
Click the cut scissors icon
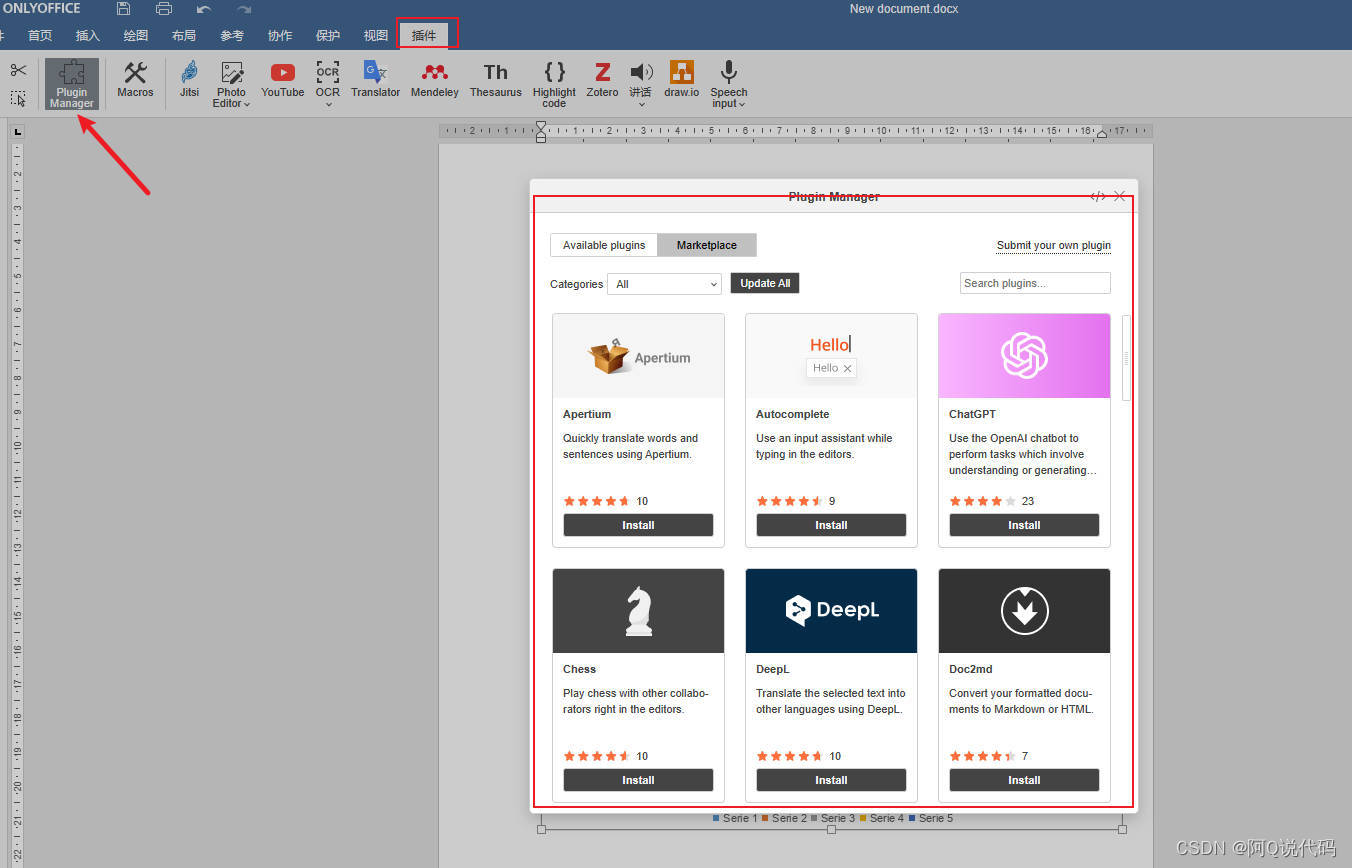click(x=18, y=70)
